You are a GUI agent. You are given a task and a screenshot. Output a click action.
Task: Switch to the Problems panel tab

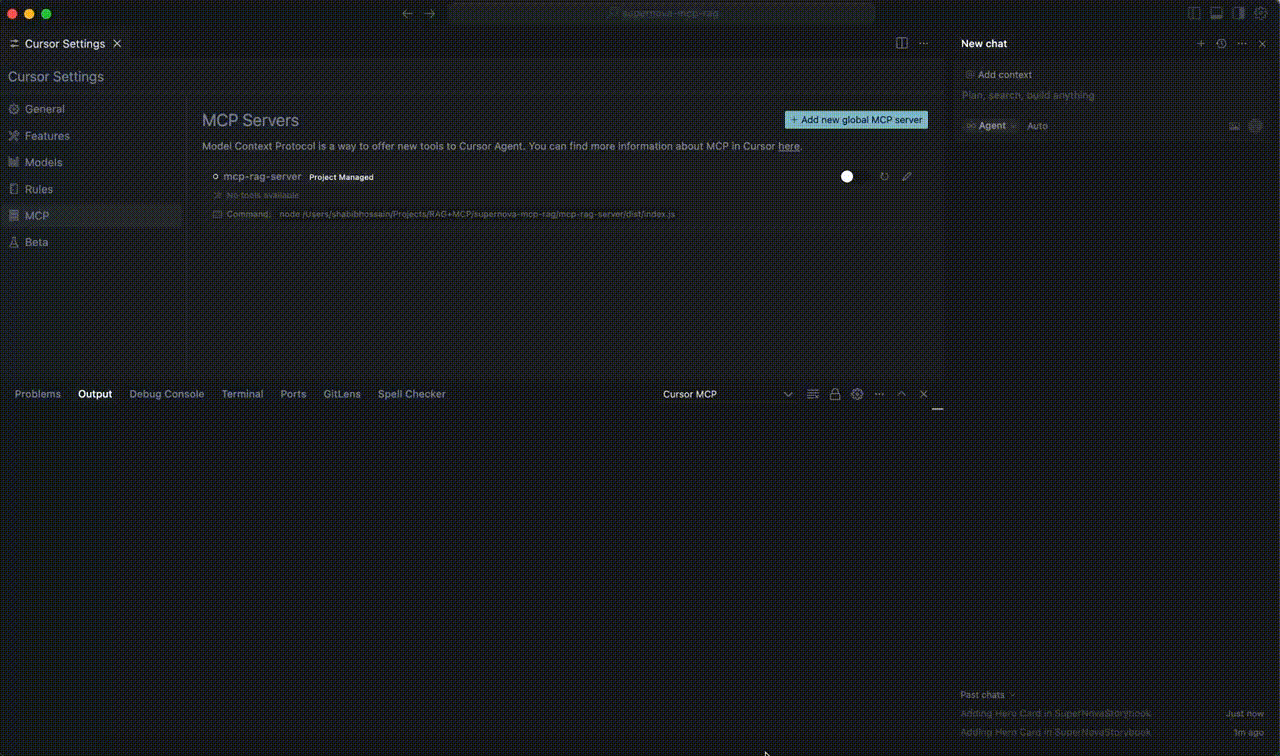[38, 394]
